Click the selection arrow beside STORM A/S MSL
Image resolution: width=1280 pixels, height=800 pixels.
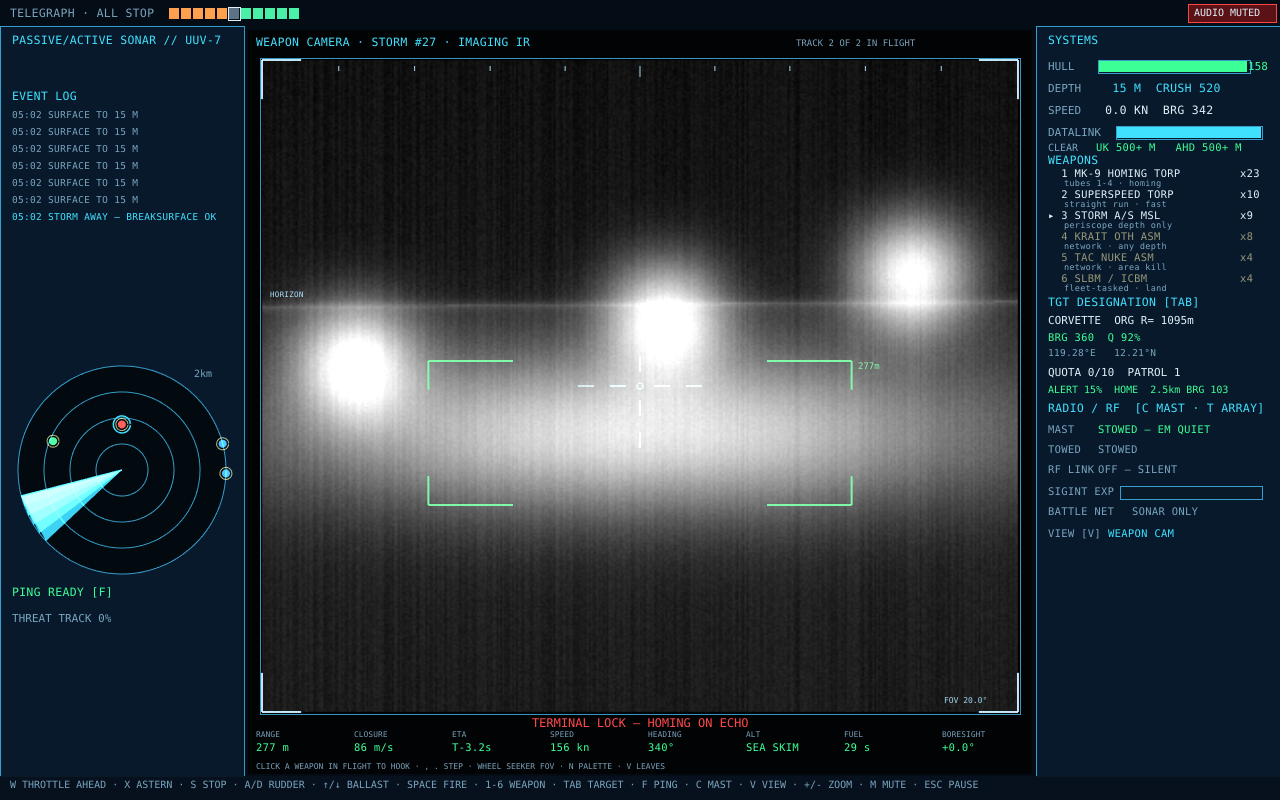click(1051, 216)
